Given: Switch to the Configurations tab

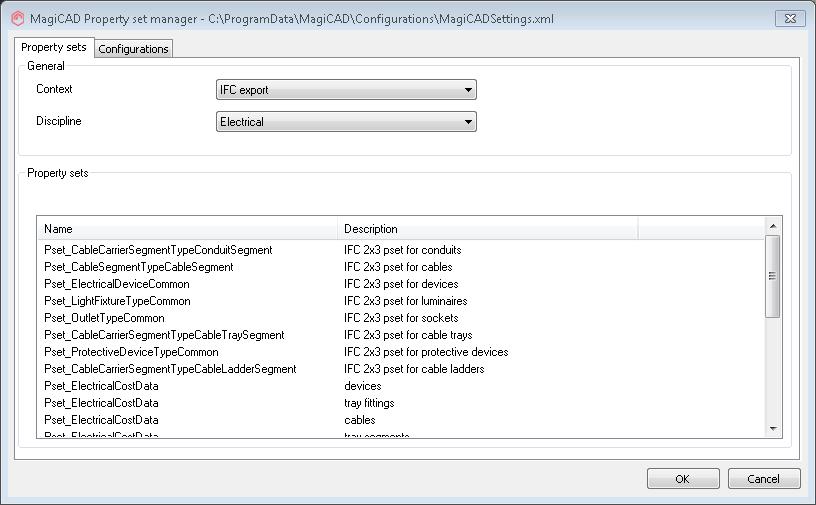Looking at the screenshot, I should click(x=133, y=49).
